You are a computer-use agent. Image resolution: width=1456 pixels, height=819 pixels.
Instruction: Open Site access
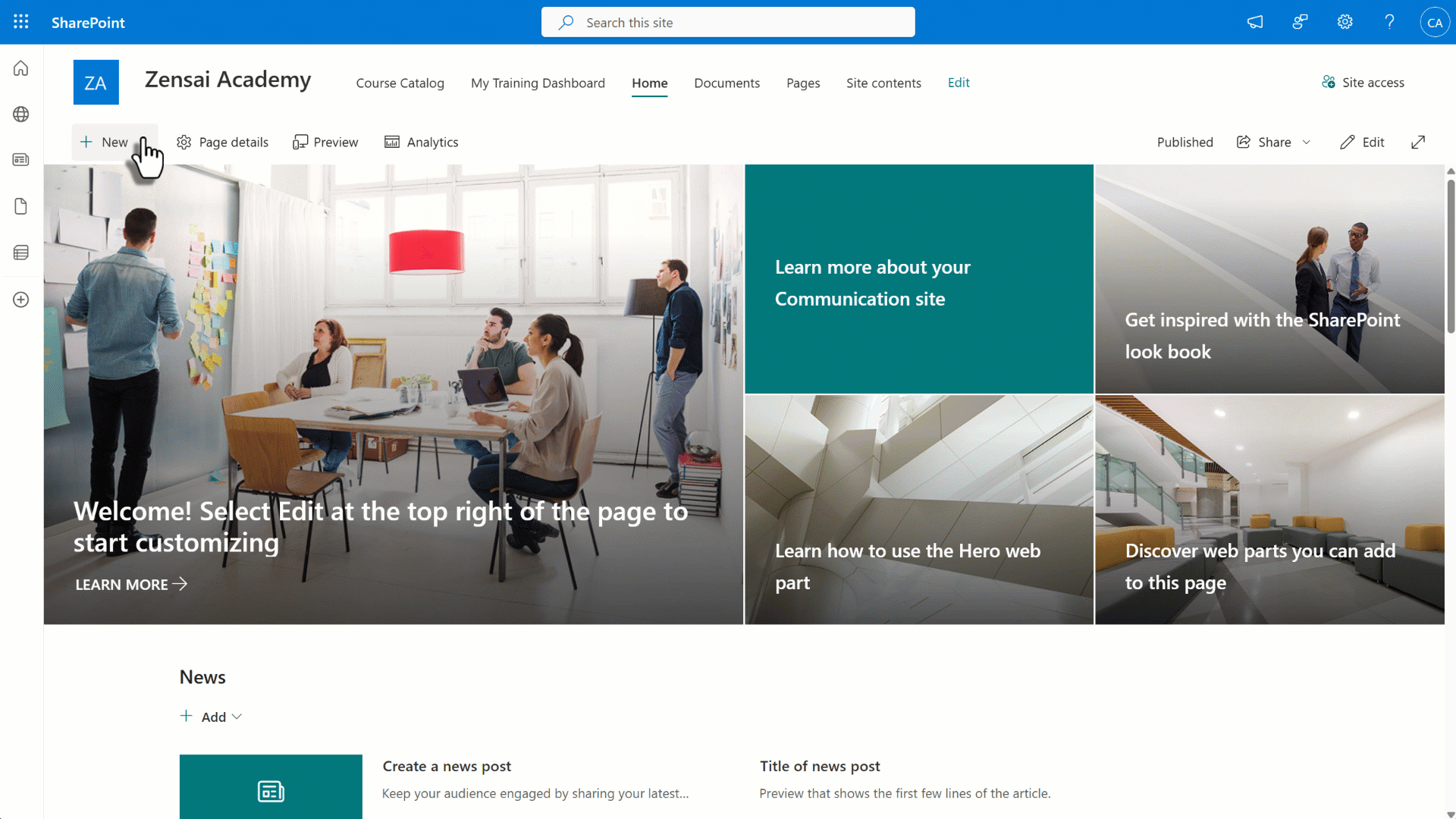1363,82
